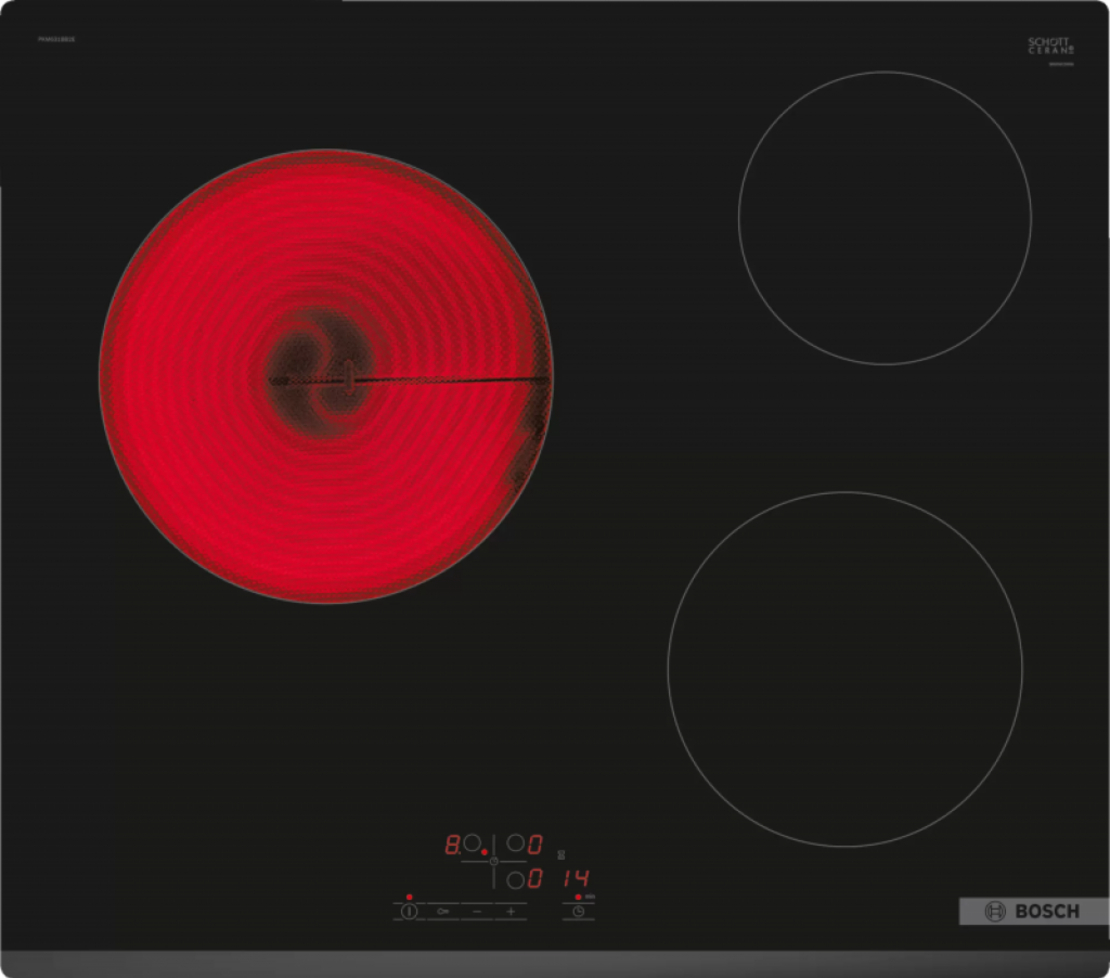The width and height of the screenshot is (1110, 978).
Task: Select the upper right zone selector circle
Action: coord(515,844)
